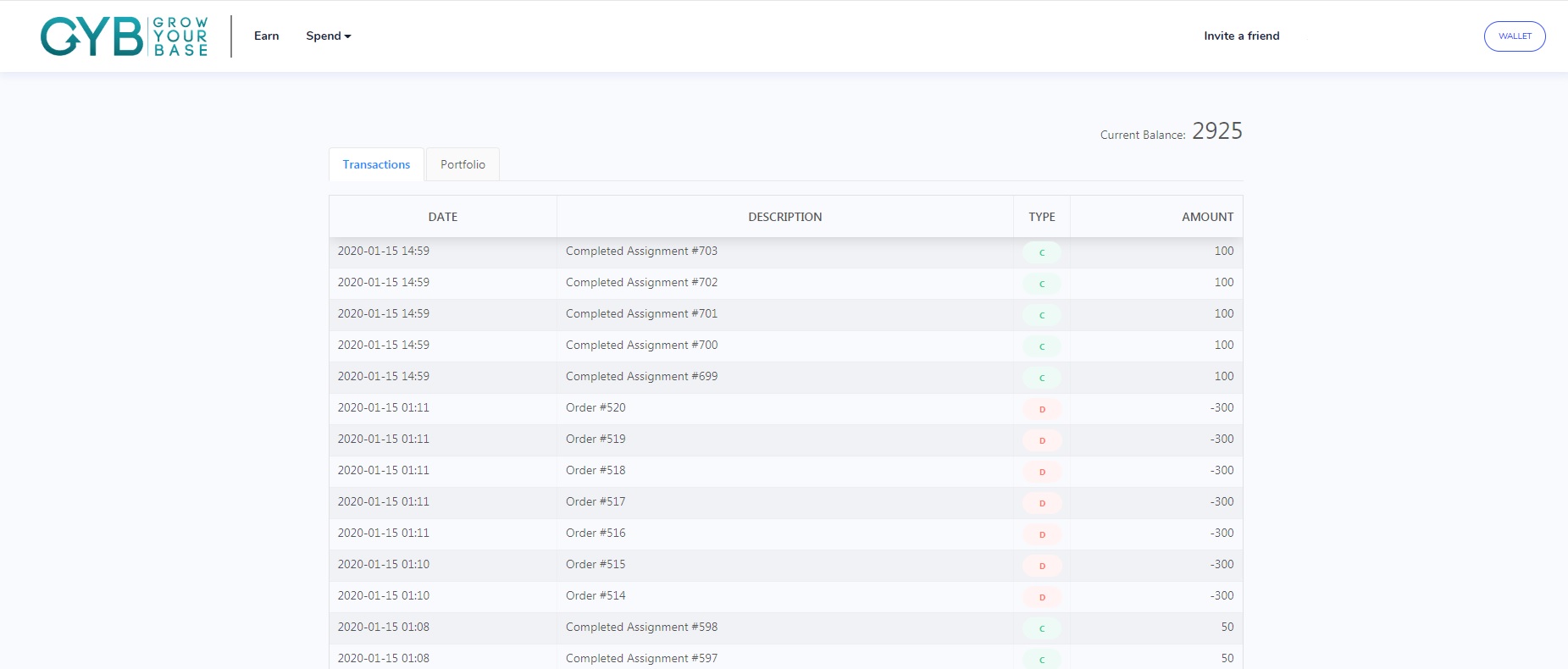Click the amount 100 for Assignment #699
Screen dimensions: 1568x669
click(x=1224, y=376)
